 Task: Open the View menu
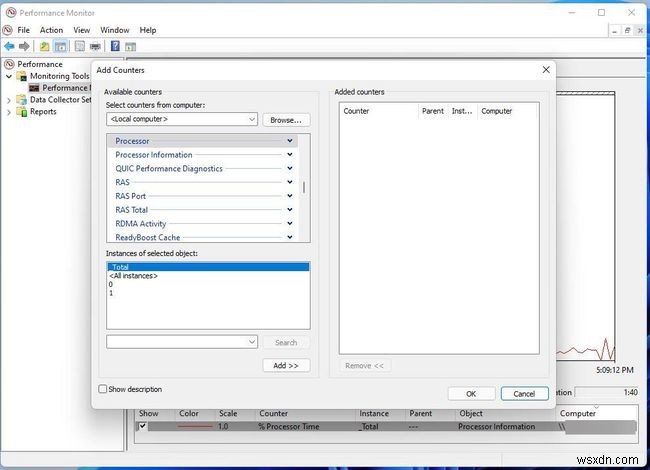point(82,30)
